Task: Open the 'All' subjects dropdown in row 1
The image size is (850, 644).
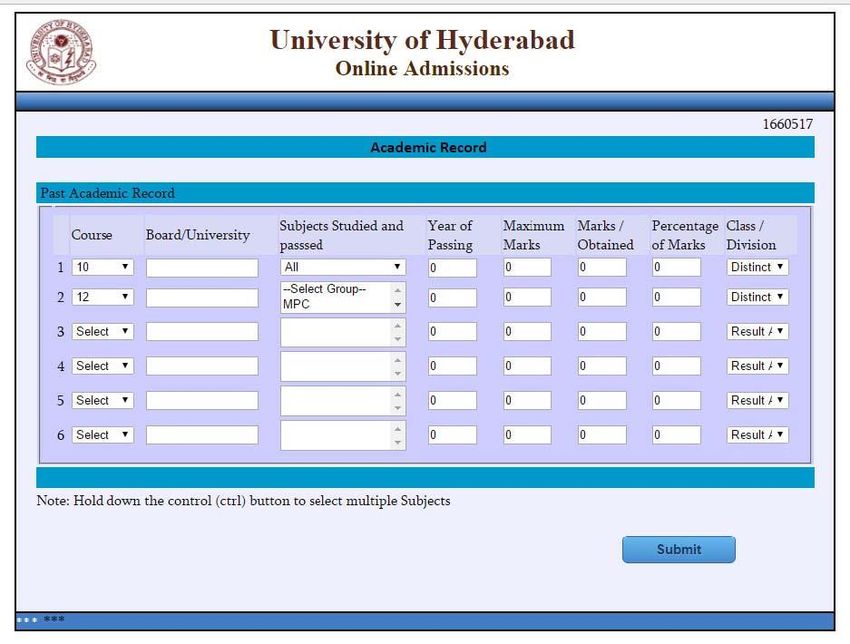Action: coord(343,267)
